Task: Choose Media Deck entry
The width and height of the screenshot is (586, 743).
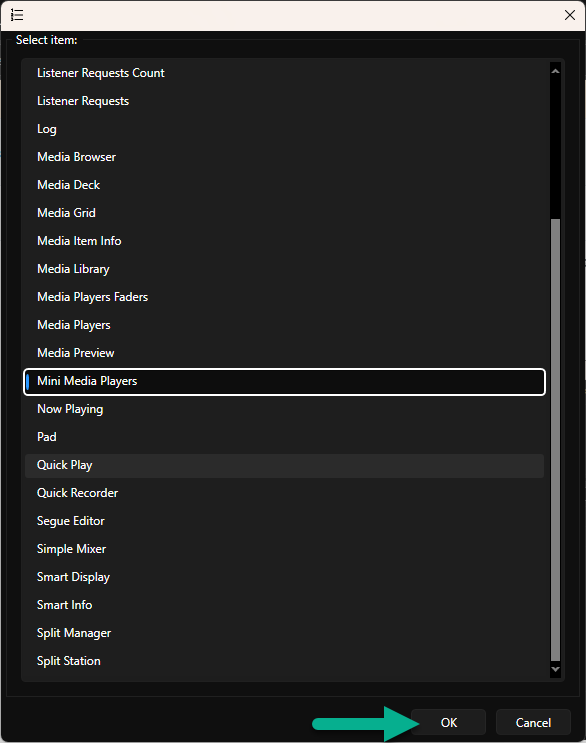Action: [284, 185]
